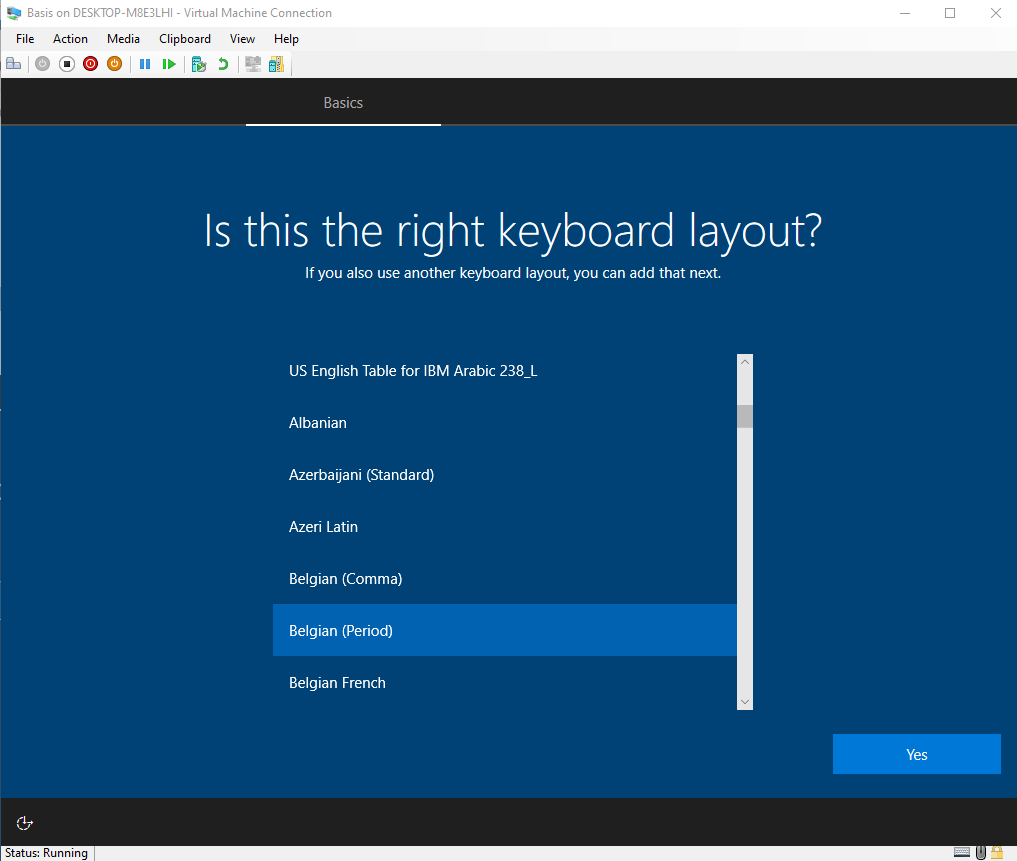Click the mouse status icon in status bar
This screenshot has width=1017, height=861.
tap(981, 852)
